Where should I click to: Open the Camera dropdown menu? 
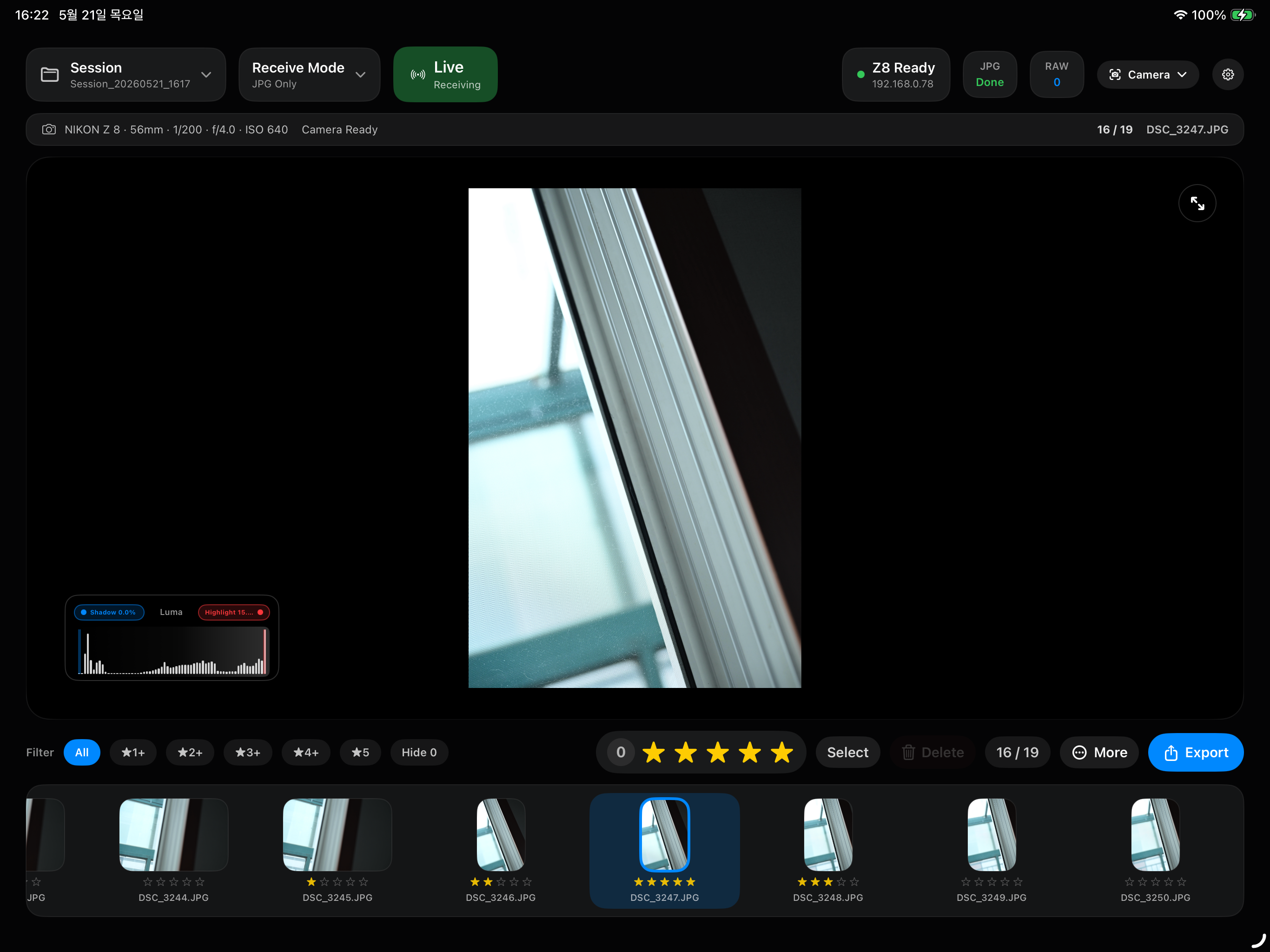click(x=1148, y=75)
